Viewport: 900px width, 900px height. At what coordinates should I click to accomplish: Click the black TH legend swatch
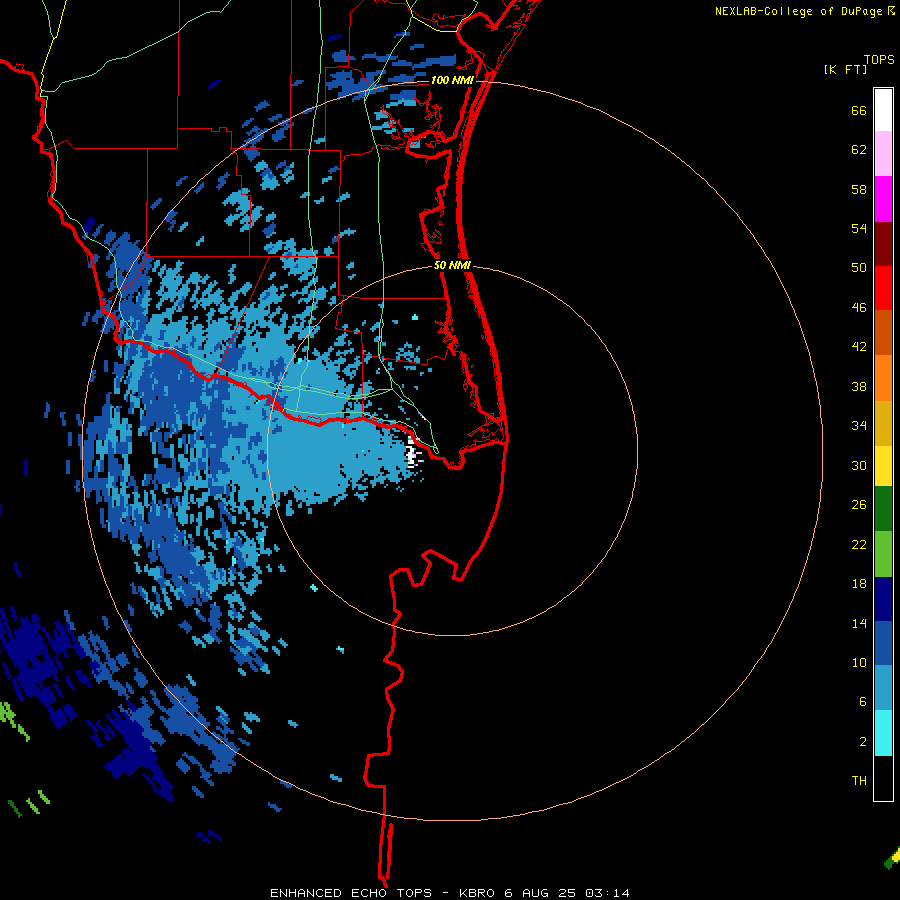point(883,778)
